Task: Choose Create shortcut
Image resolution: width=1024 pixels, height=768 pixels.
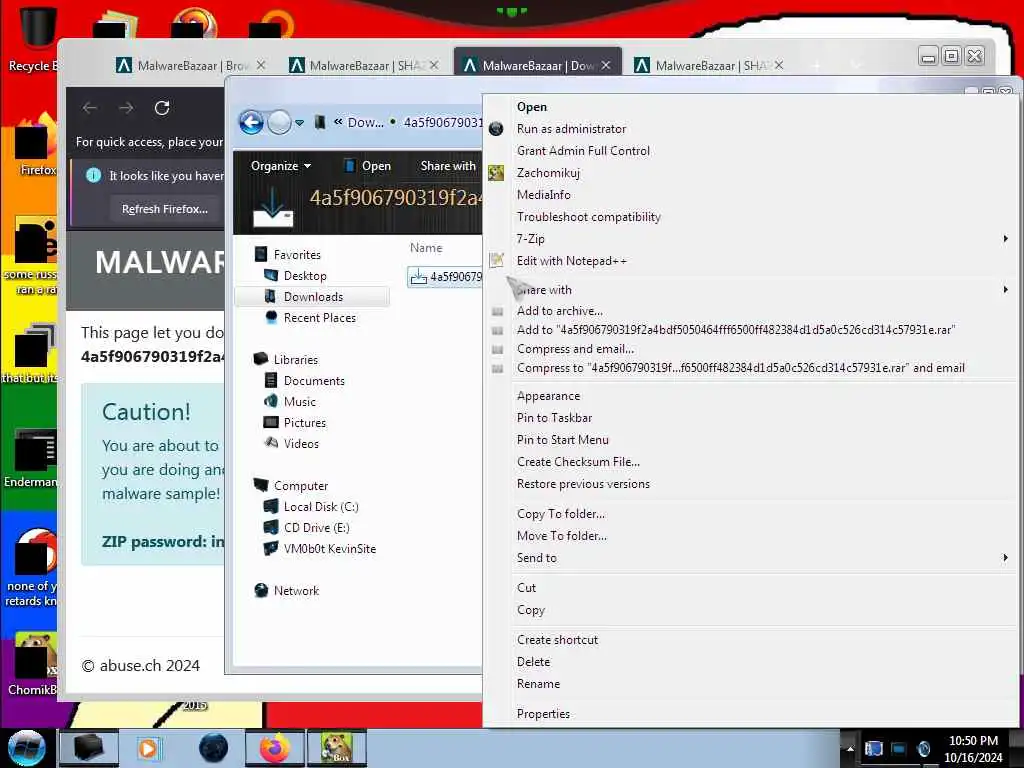Action: 557,640
